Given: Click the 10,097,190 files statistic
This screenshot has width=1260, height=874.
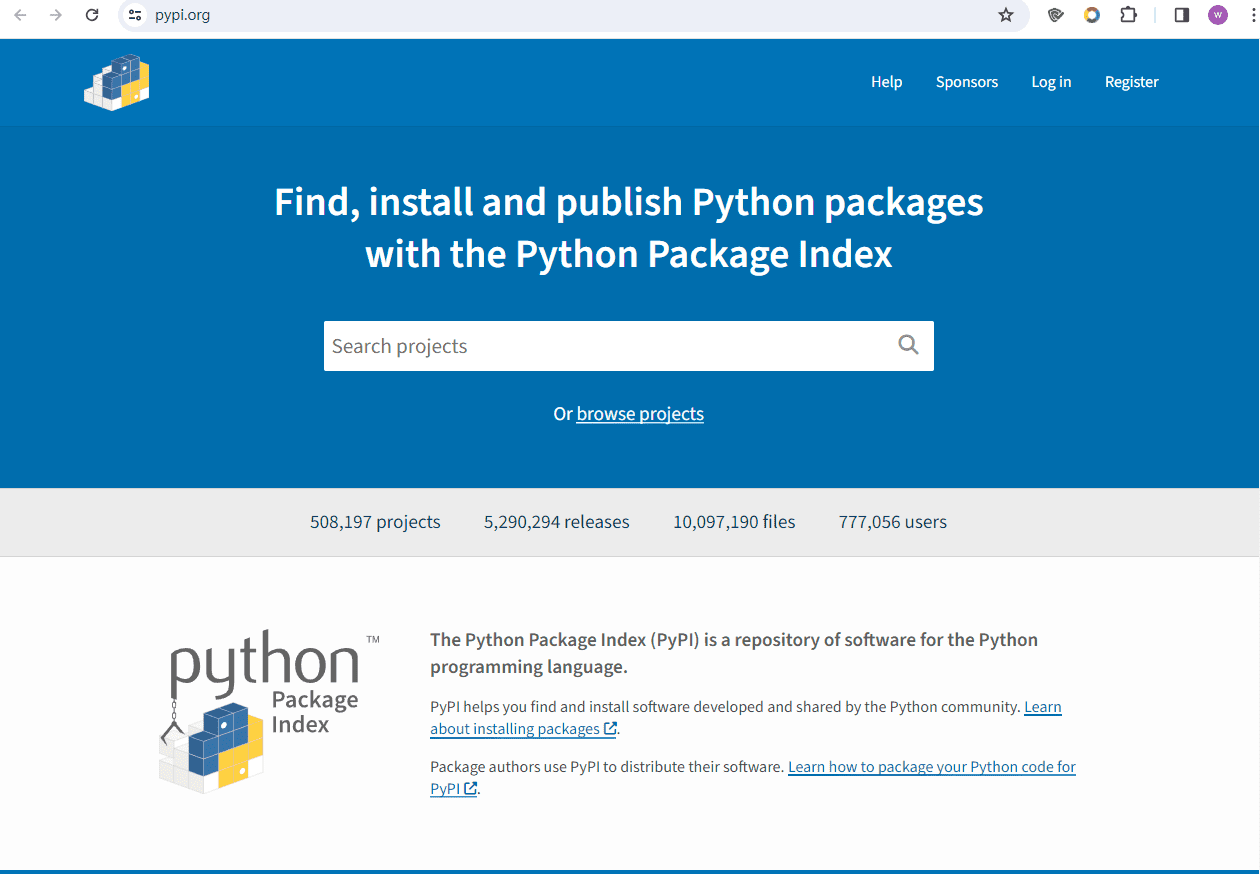Looking at the screenshot, I should [734, 522].
